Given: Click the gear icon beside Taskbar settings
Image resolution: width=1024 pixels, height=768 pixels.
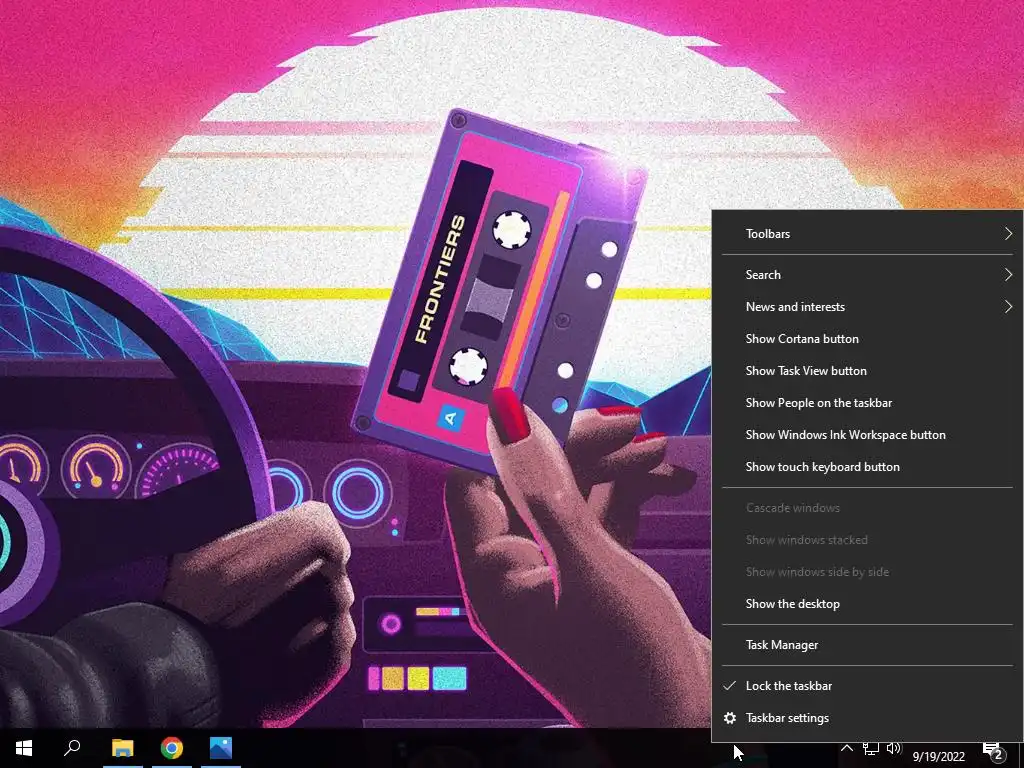Looking at the screenshot, I should [730, 718].
